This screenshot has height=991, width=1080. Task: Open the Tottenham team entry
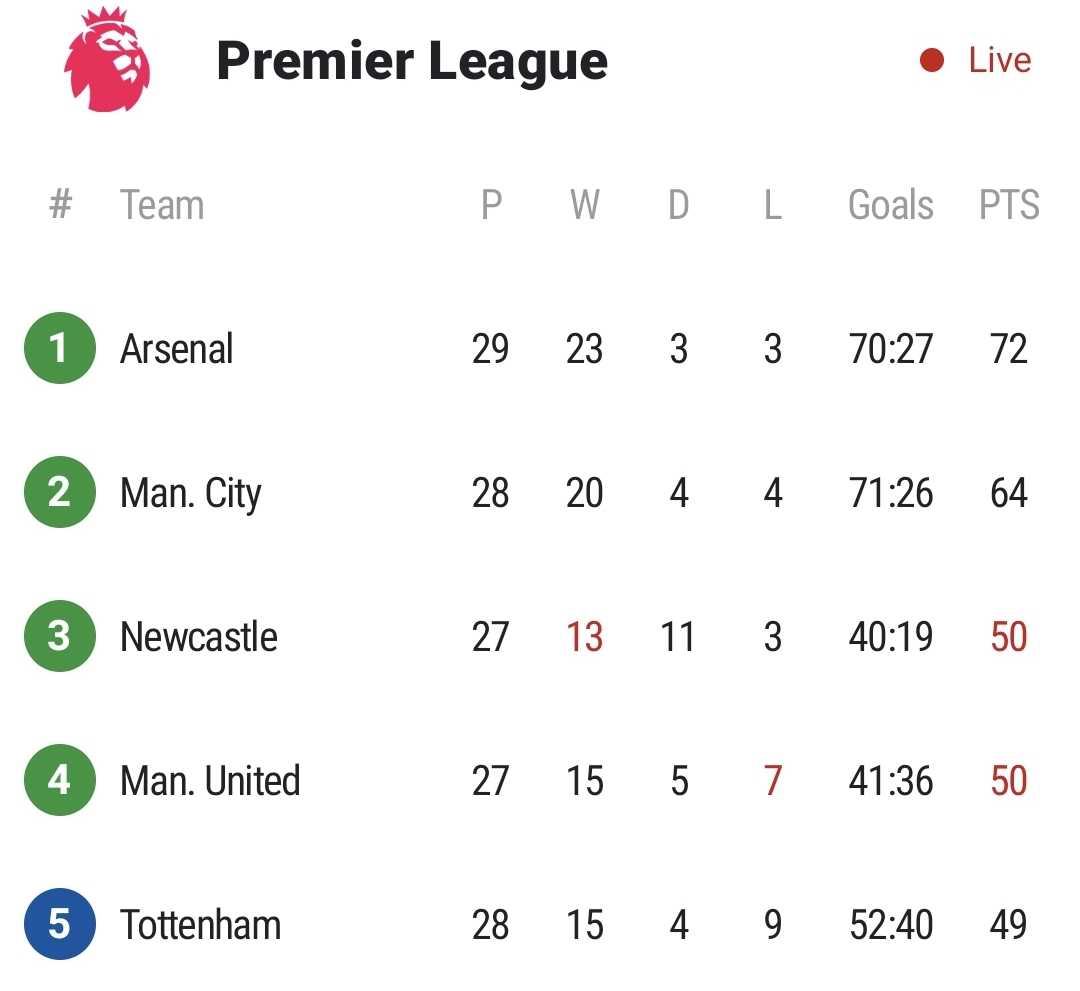coord(200,924)
